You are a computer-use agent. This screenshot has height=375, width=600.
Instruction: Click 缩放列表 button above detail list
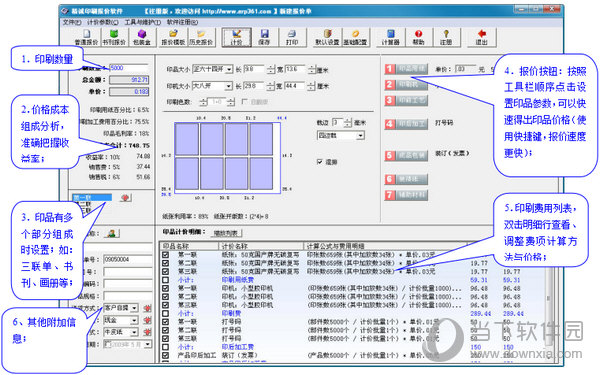click(226, 233)
